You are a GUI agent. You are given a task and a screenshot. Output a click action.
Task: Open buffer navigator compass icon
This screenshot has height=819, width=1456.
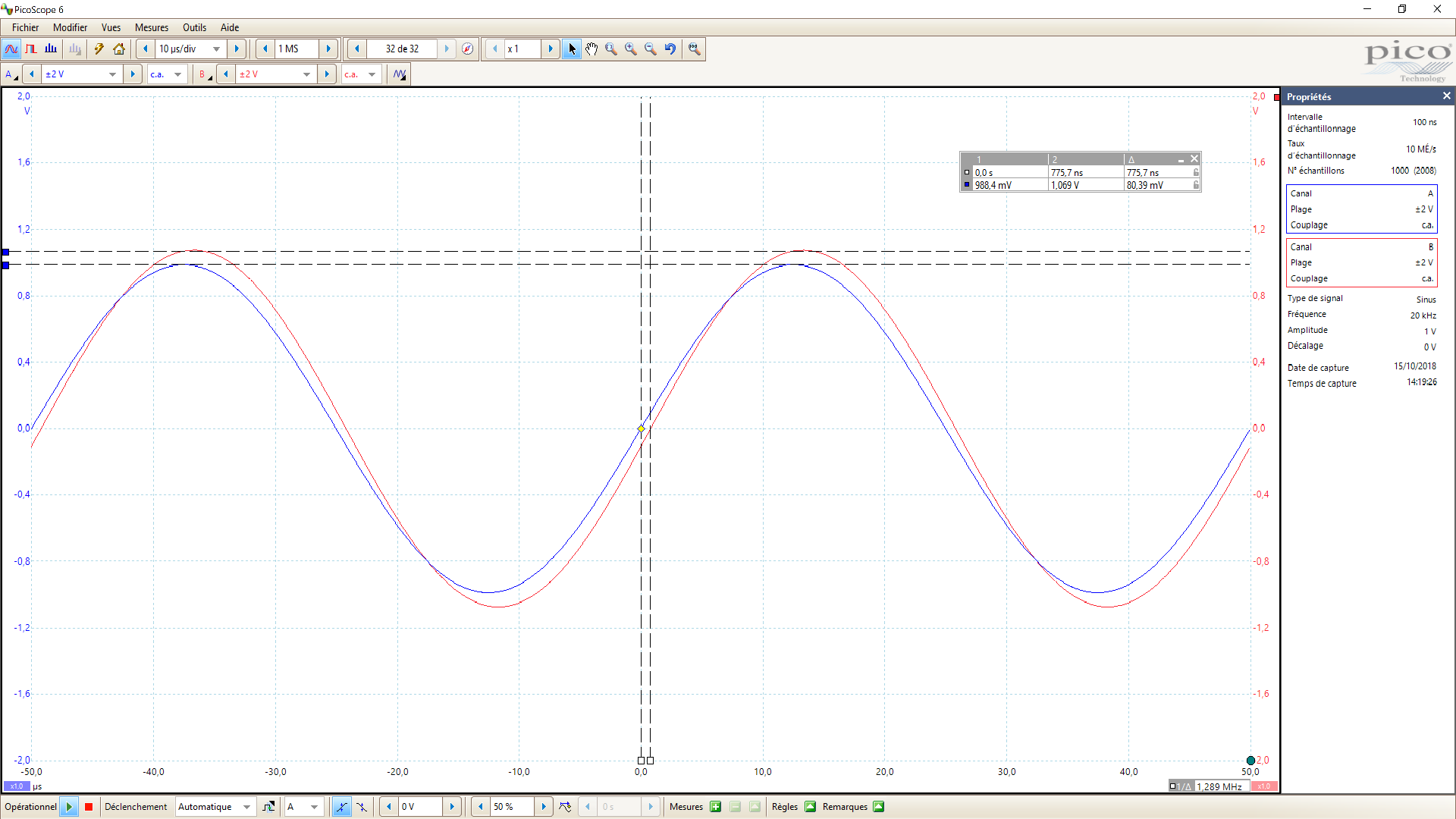tap(468, 49)
